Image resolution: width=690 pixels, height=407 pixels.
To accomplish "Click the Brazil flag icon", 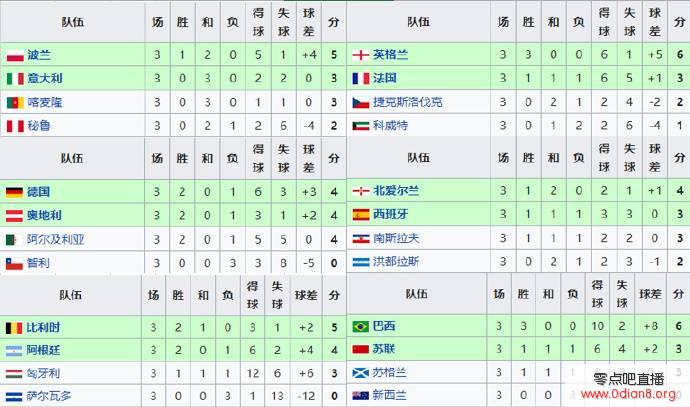I will [360, 326].
